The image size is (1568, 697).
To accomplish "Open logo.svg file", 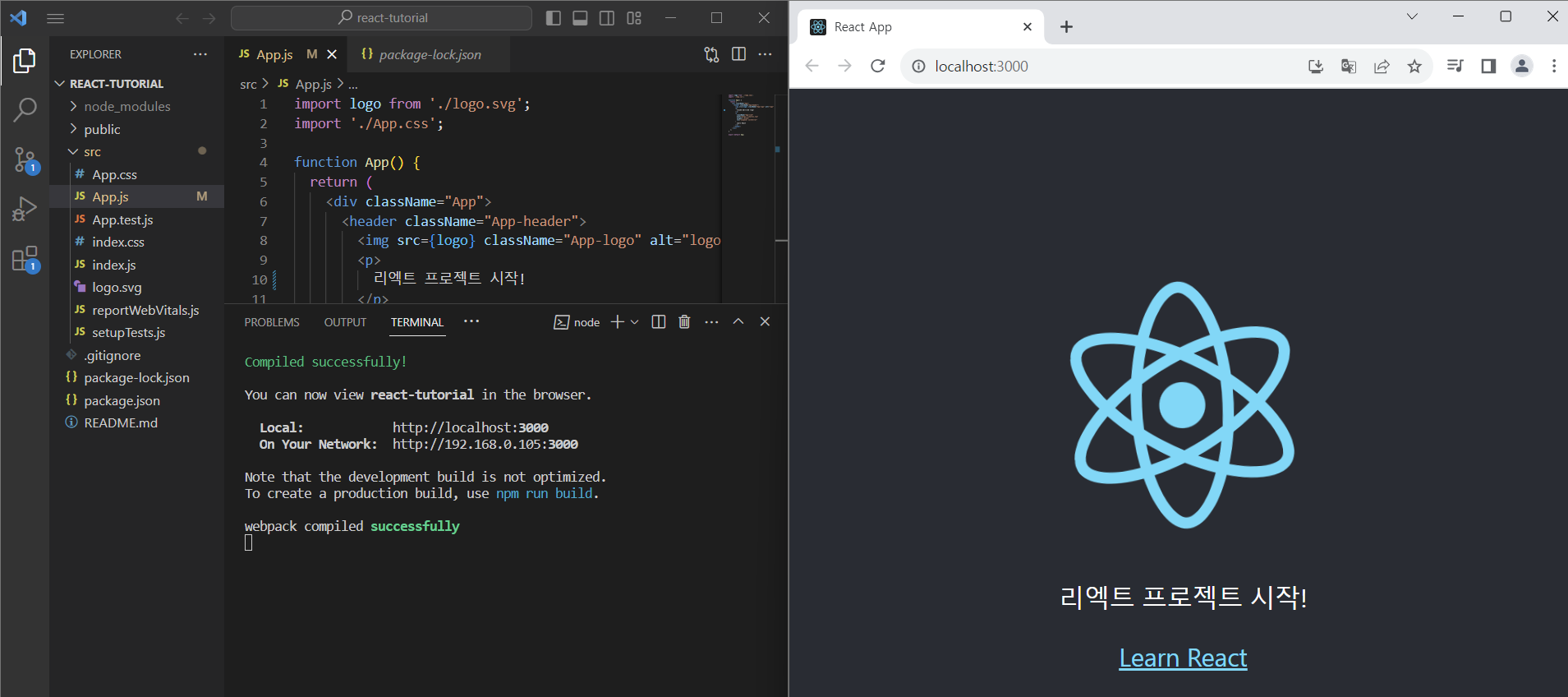I will (136, 287).
